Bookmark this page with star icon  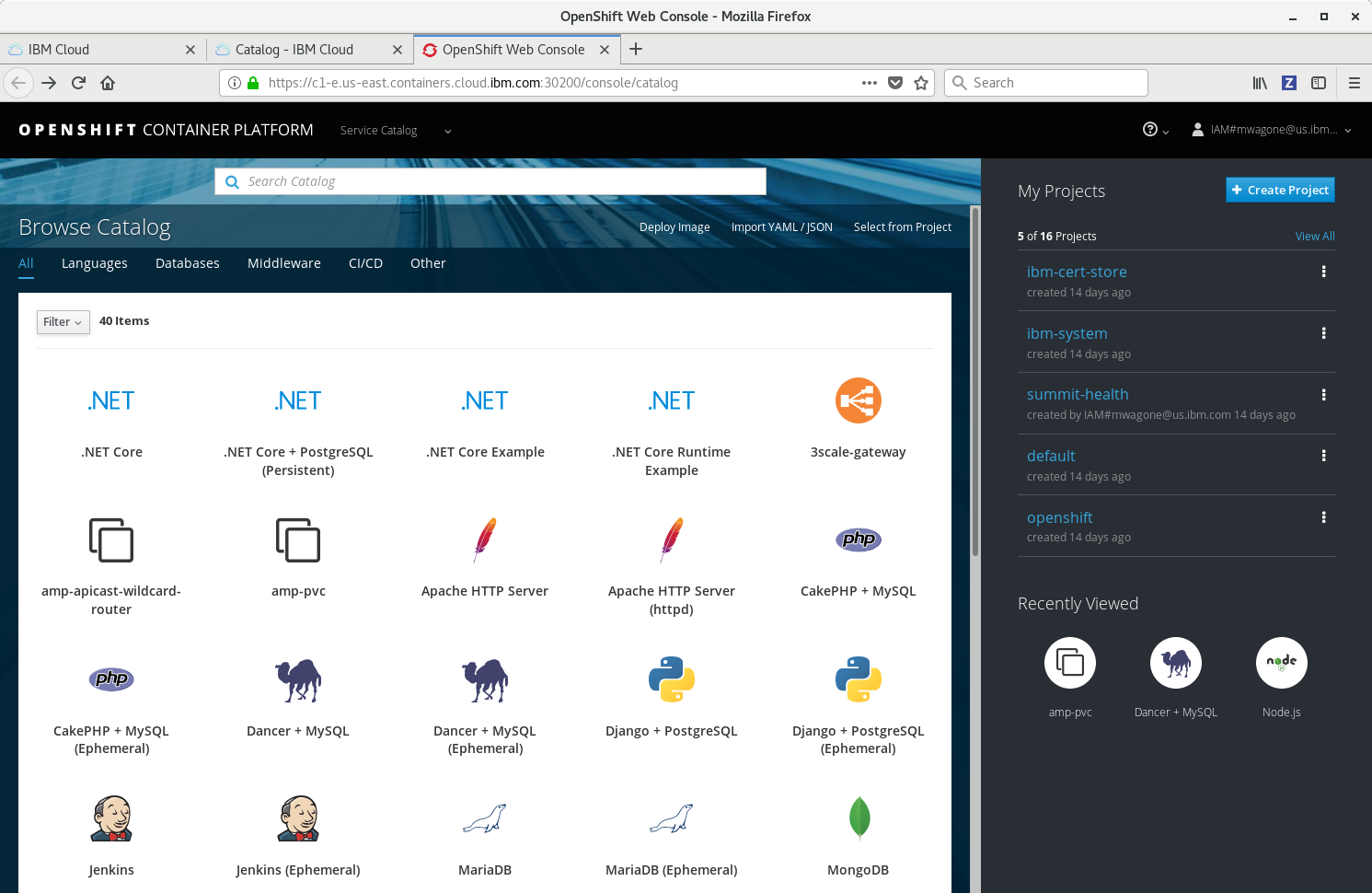pyautogui.click(x=921, y=83)
